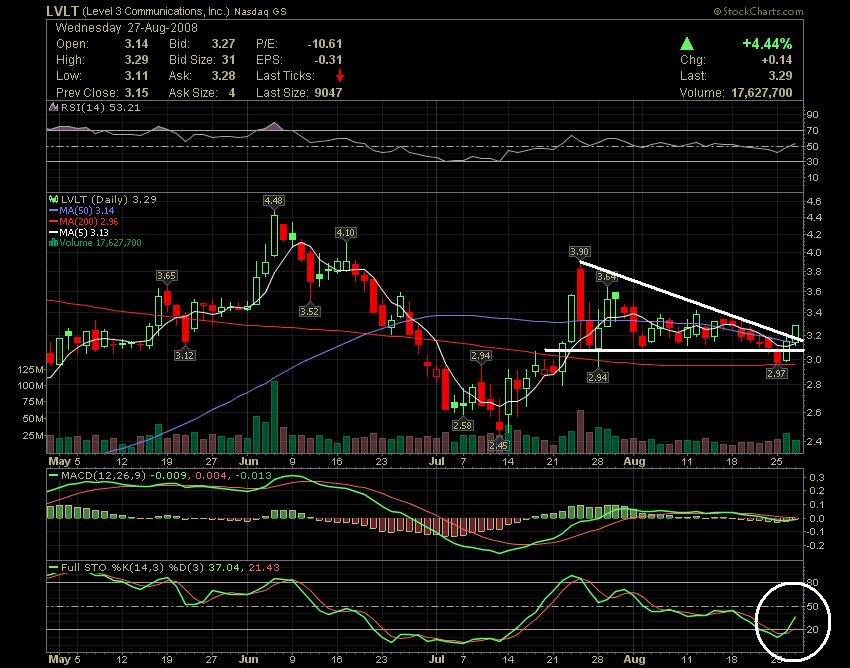Click the Last Size value 9047
Image resolution: width=850 pixels, height=668 pixels.
(328, 93)
